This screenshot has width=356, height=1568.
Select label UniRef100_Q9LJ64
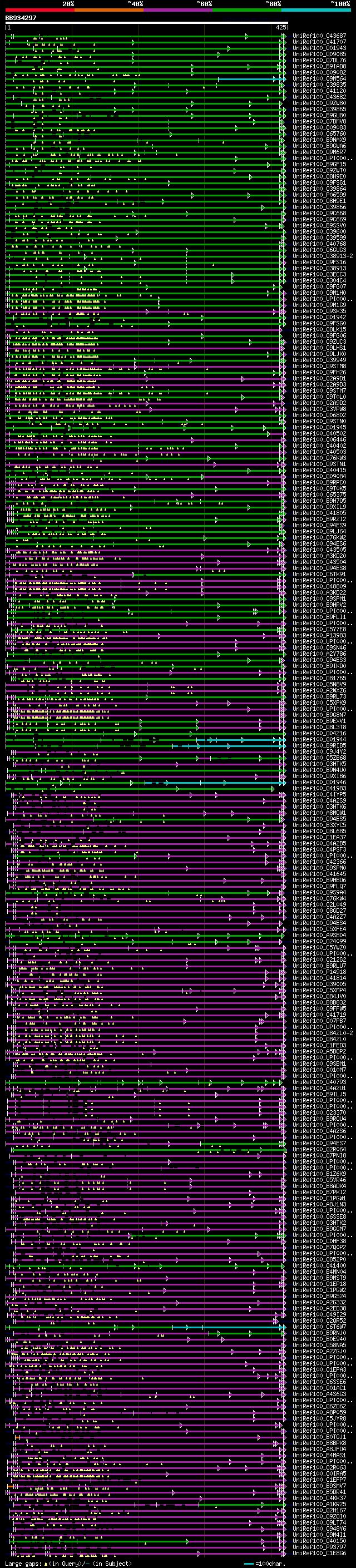(x=319, y=531)
